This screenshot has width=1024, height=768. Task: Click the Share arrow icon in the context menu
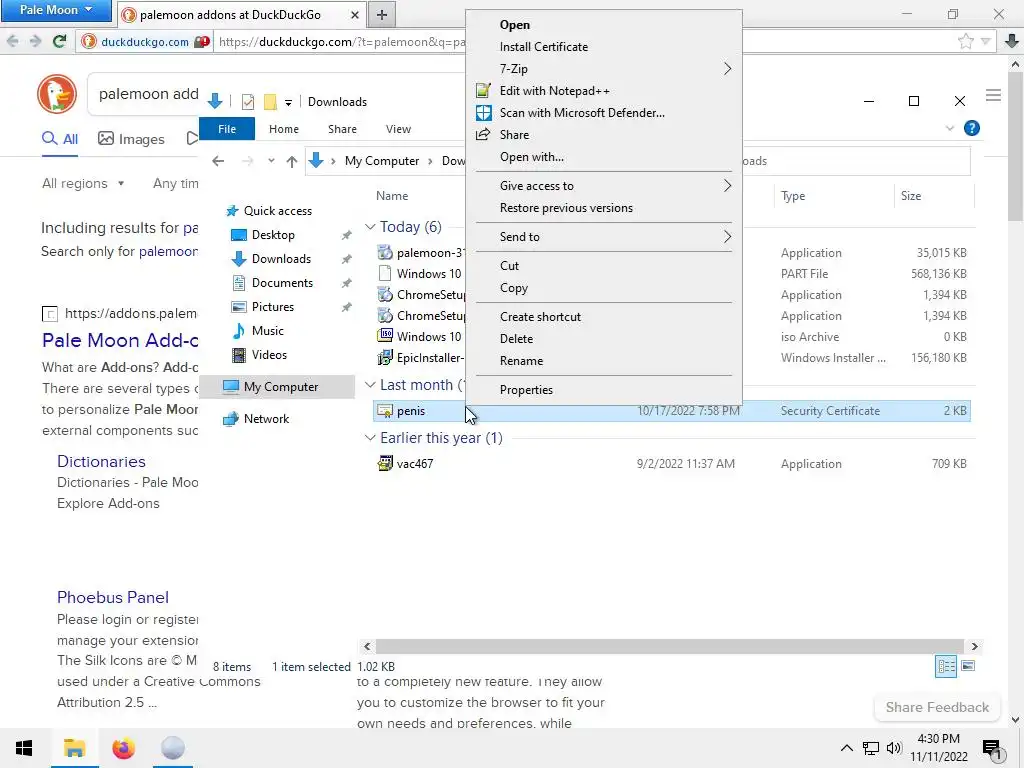(483, 135)
